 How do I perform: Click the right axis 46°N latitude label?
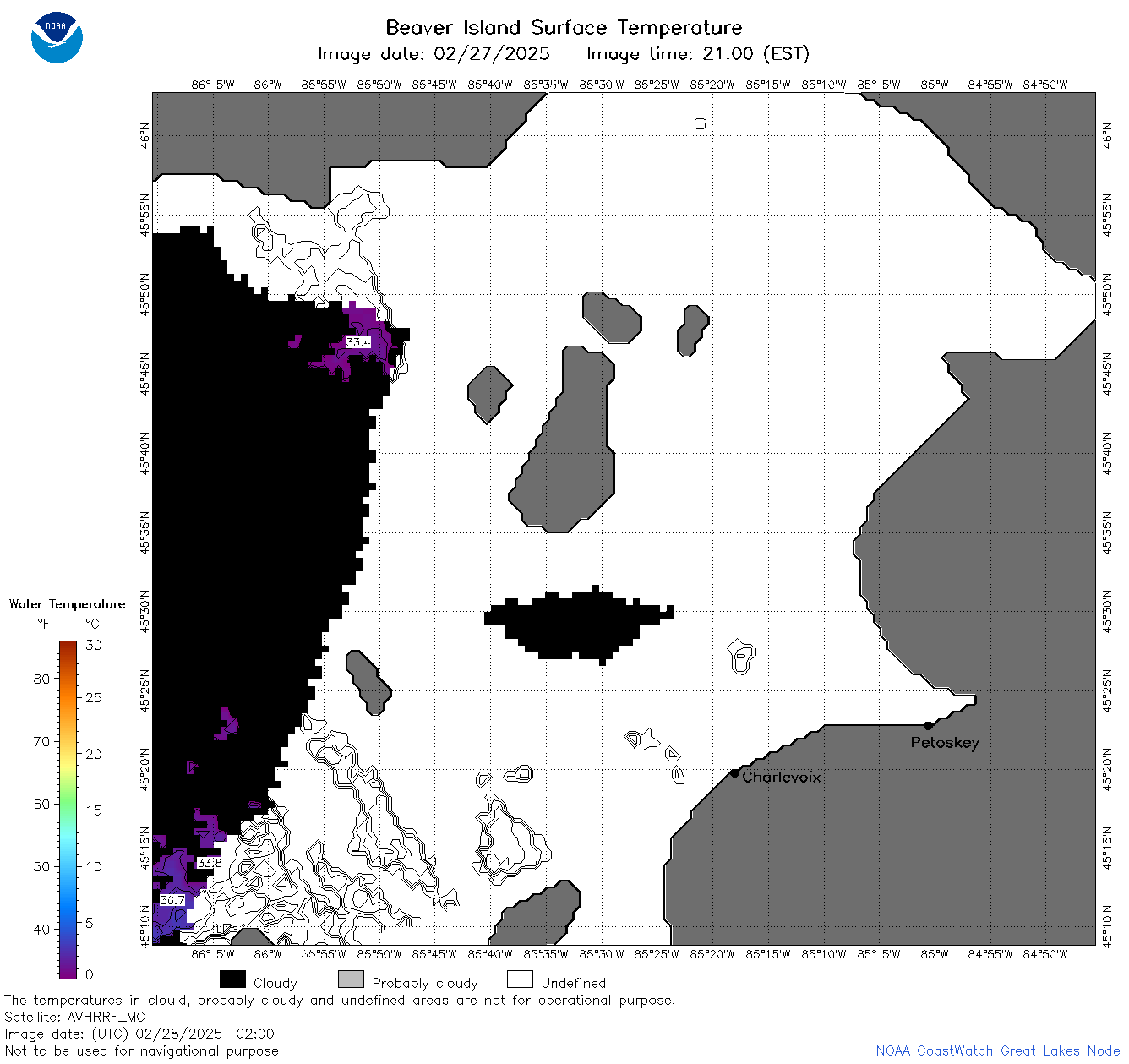point(1108,135)
